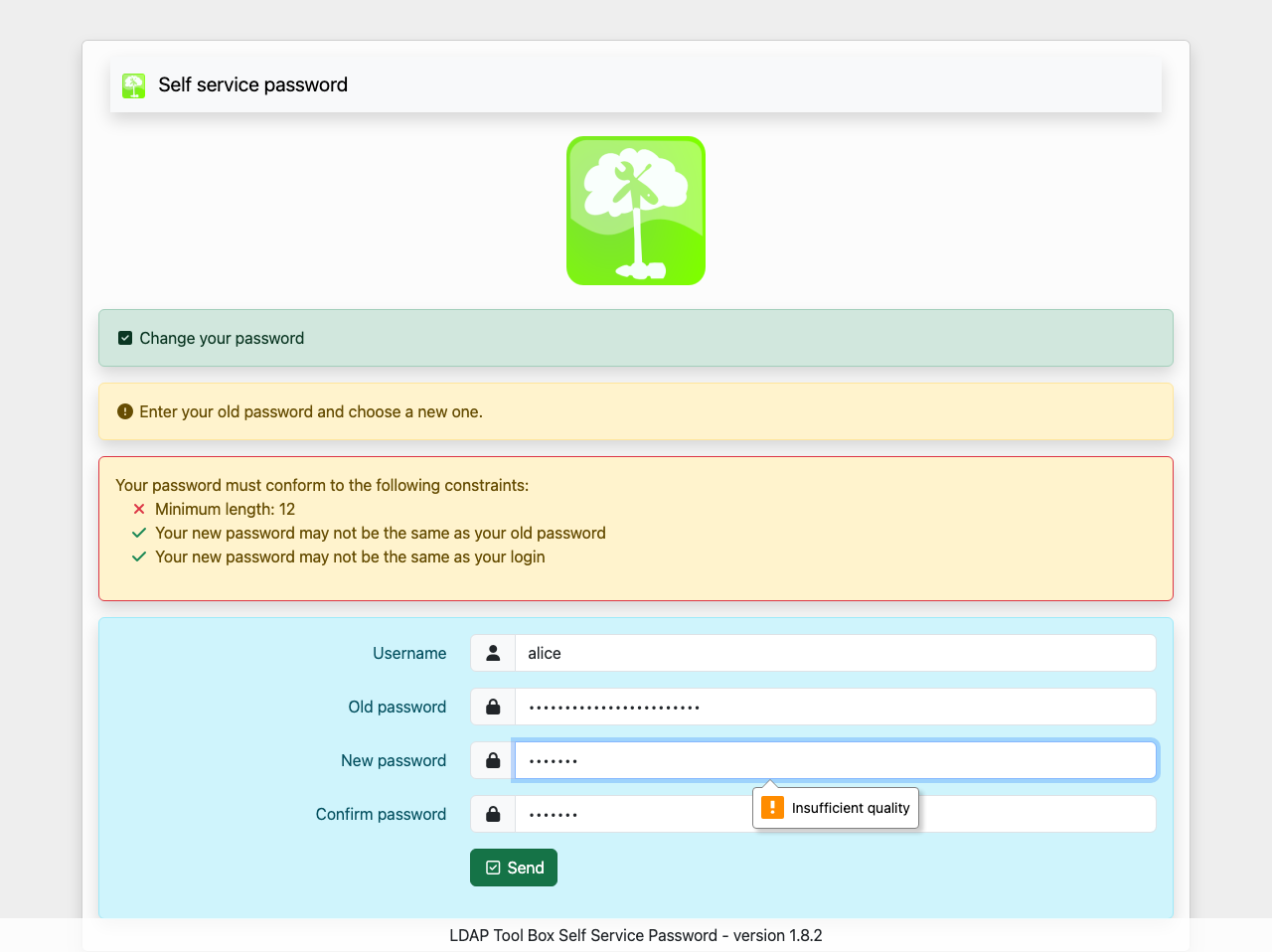The width and height of the screenshot is (1272, 952).
Task: Submit the form with the Send button
Action: pyautogui.click(x=514, y=868)
